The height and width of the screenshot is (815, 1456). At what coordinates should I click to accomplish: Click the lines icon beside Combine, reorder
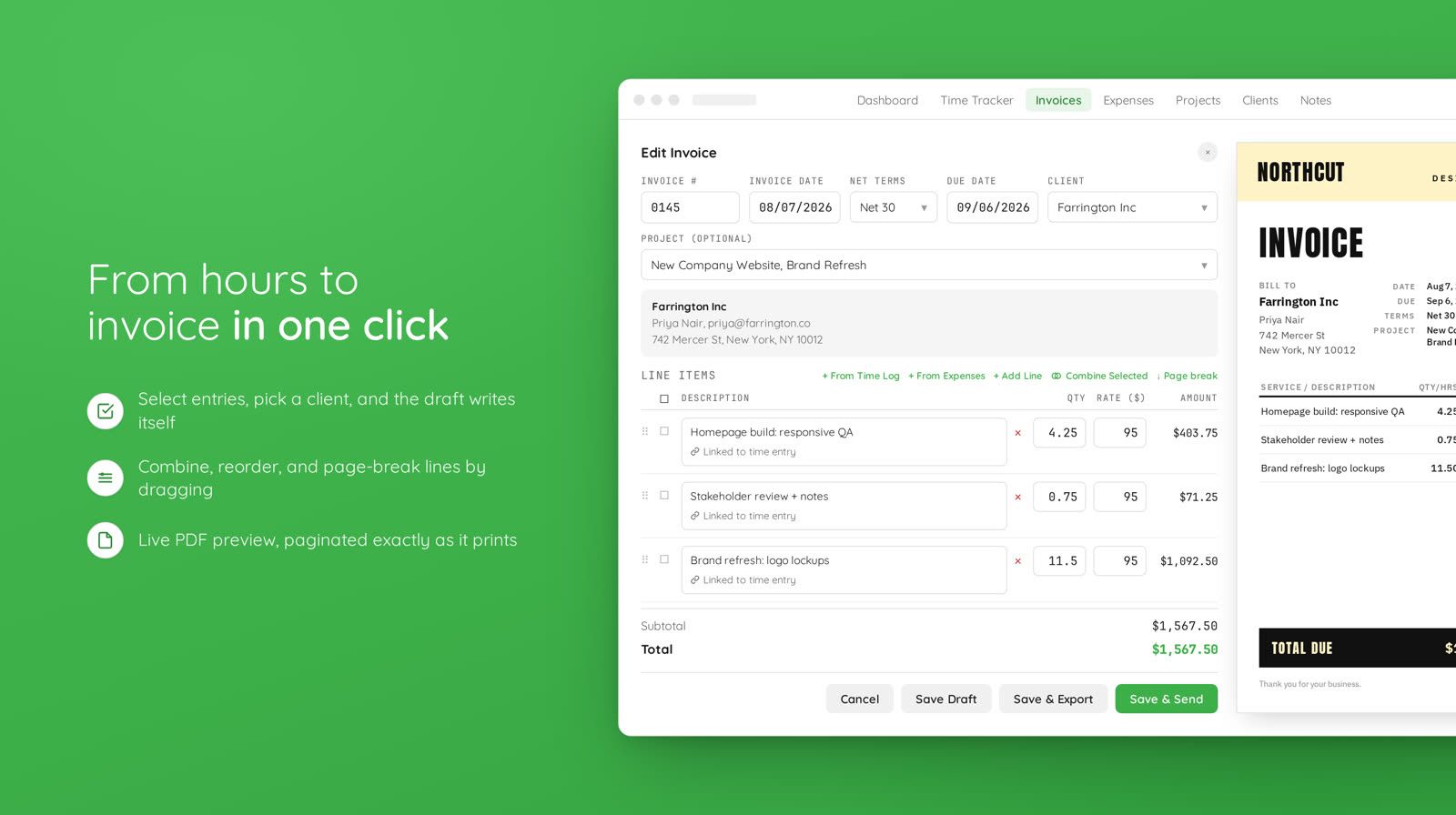pos(106,478)
